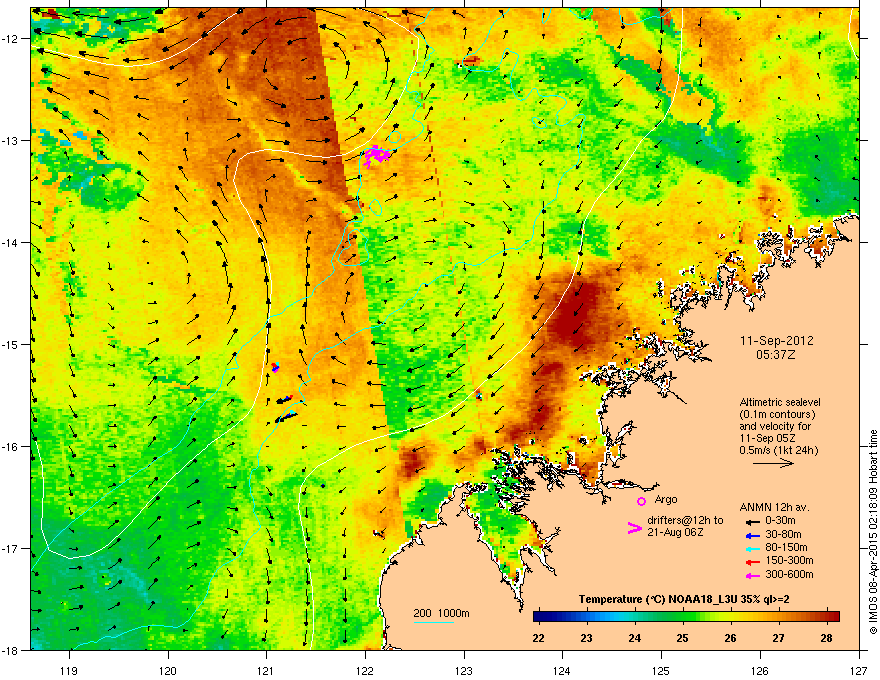Click the longitude axis label '126'
Viewport: 880px width, 680px height.
[x=760, y=670]
